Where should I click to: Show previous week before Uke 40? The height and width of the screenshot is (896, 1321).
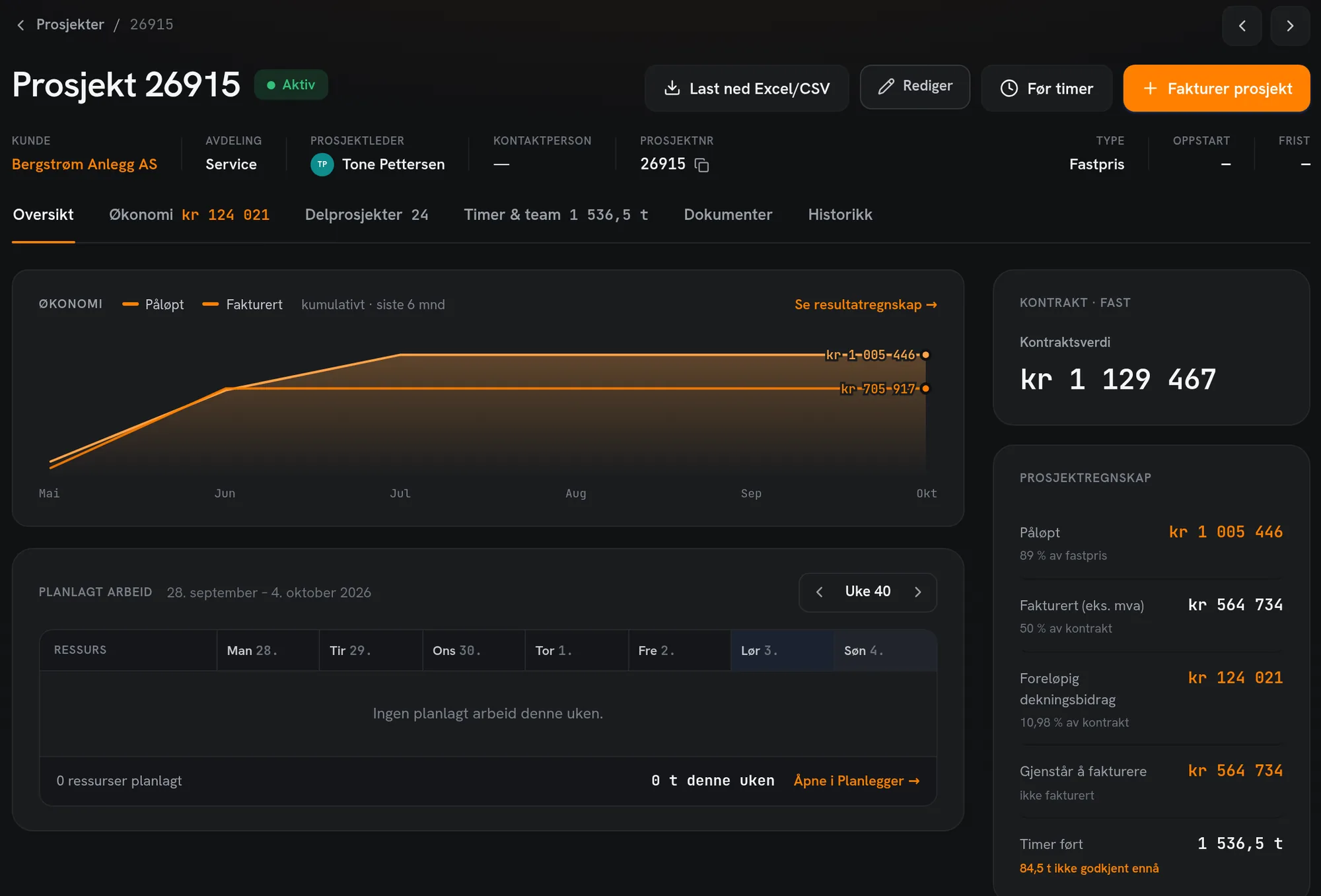point(819,592)
